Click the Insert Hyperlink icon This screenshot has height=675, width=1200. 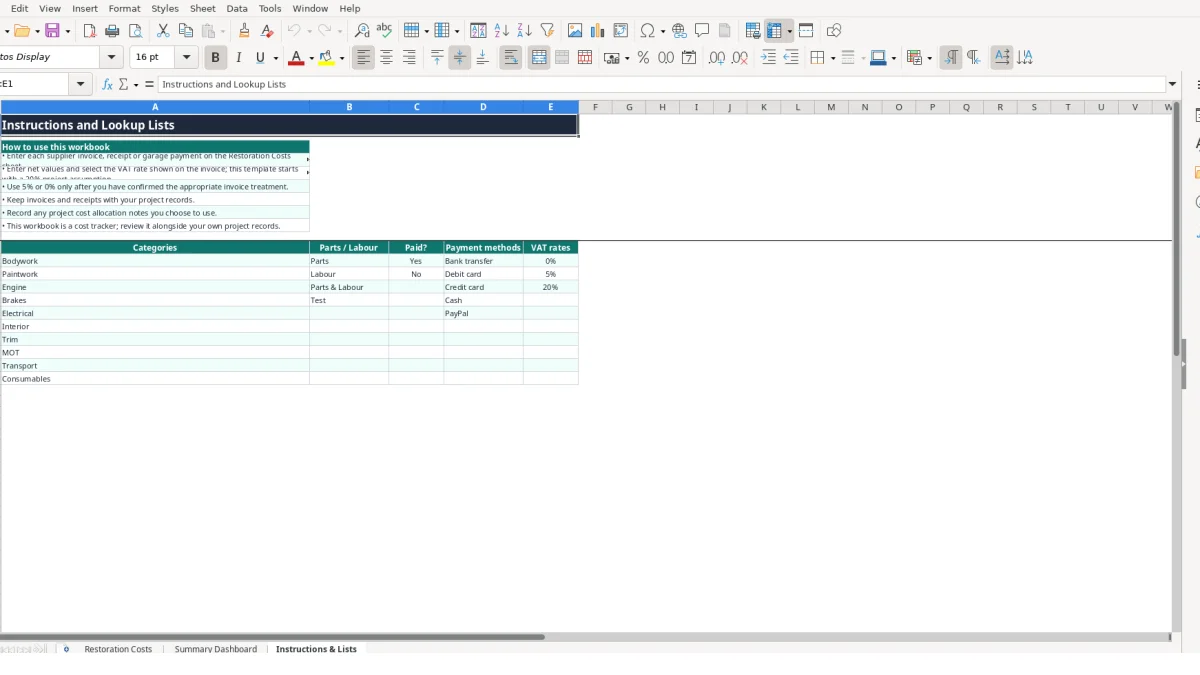tap(679, 31)
